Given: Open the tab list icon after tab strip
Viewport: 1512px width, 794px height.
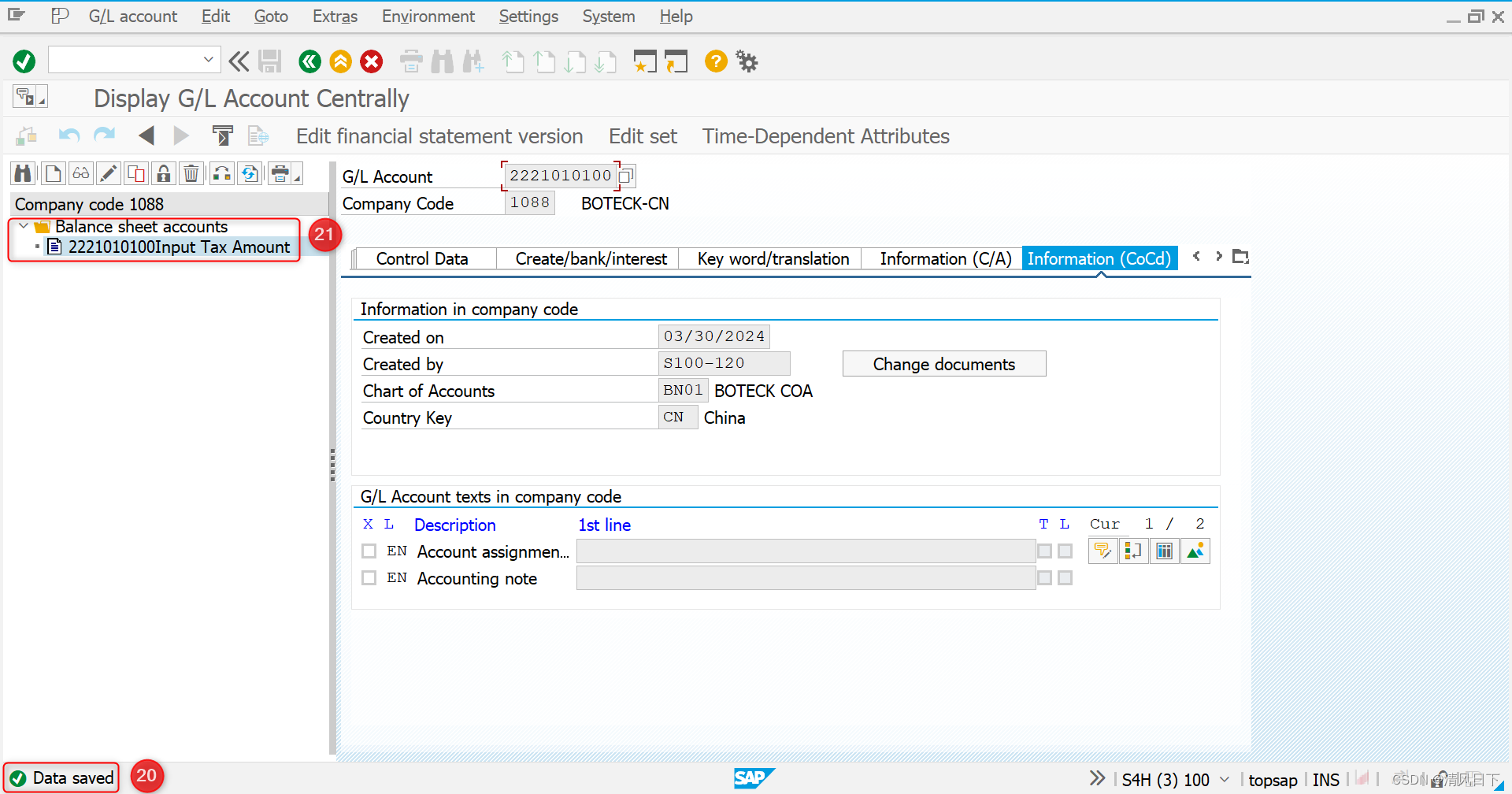Looking at the screenshot, I should [1240, 256].
